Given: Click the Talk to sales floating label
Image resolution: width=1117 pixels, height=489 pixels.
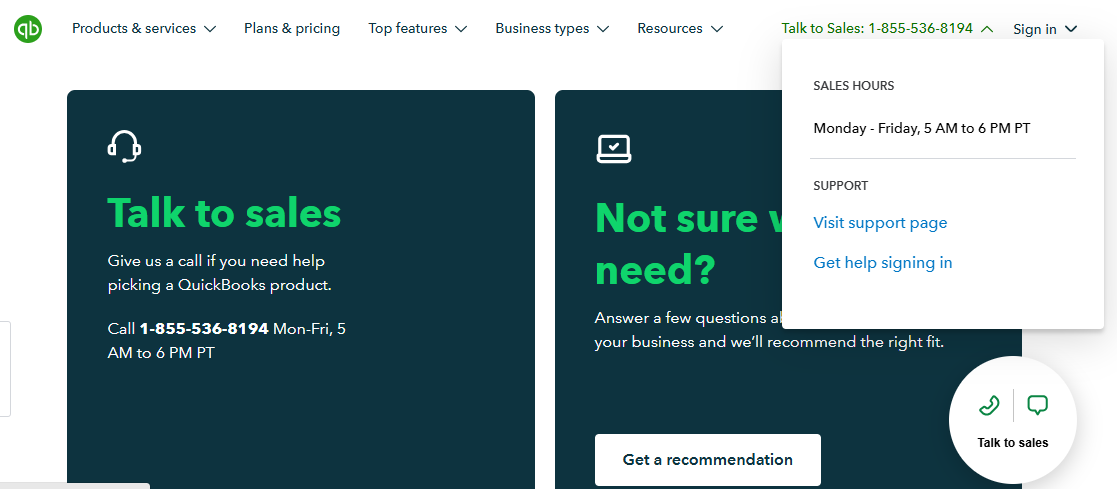Looking at the screenshot, I should coord(1012,443).
